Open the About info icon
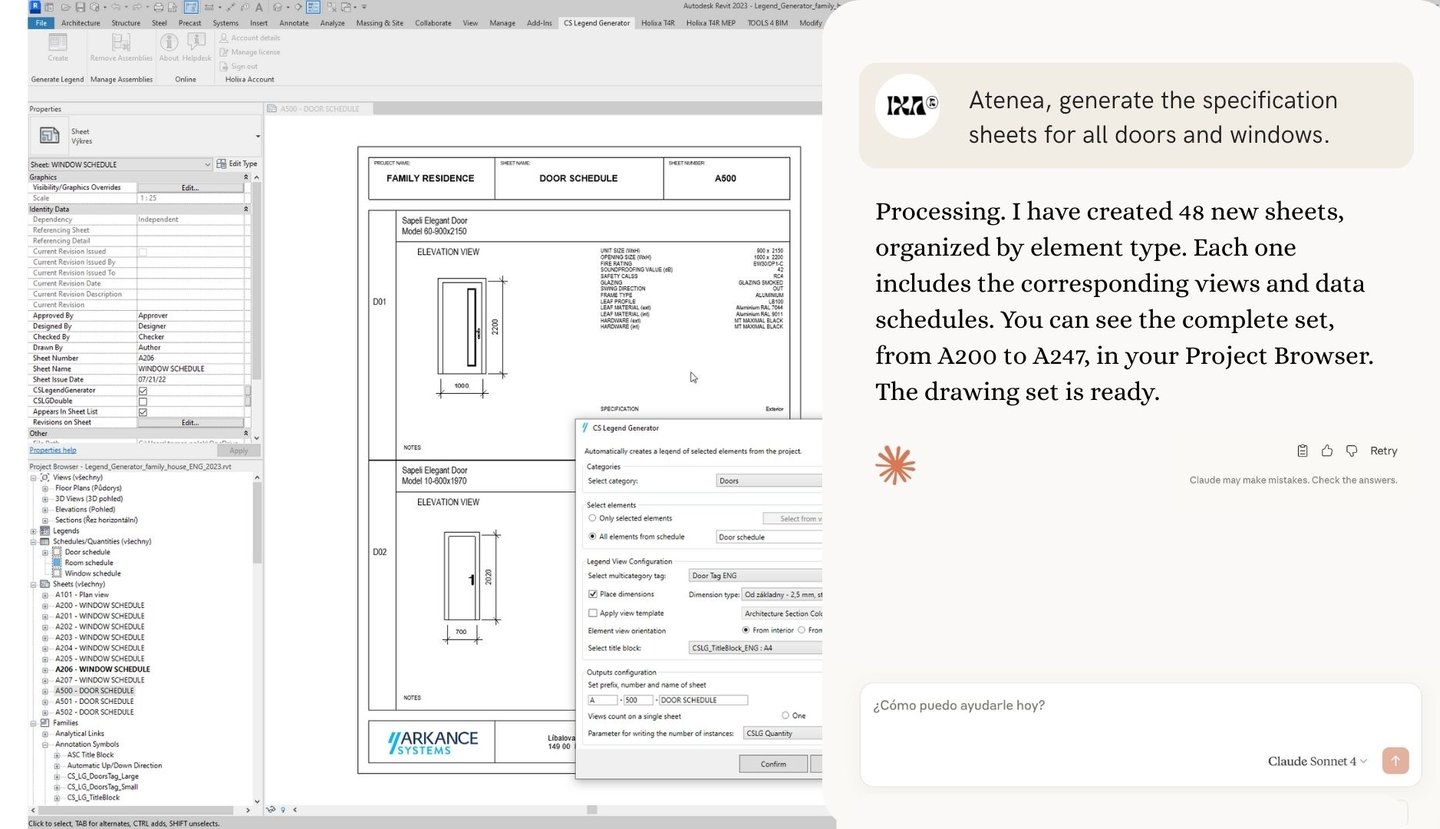1440x829 pixels. tap(169, 42)
